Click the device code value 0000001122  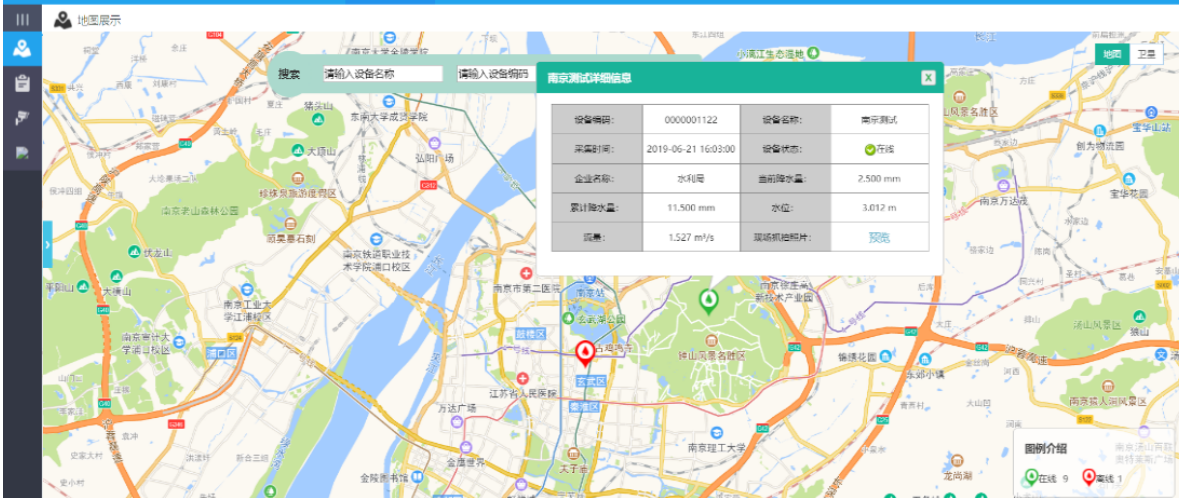pyautogui.click(x=690, y=119)
